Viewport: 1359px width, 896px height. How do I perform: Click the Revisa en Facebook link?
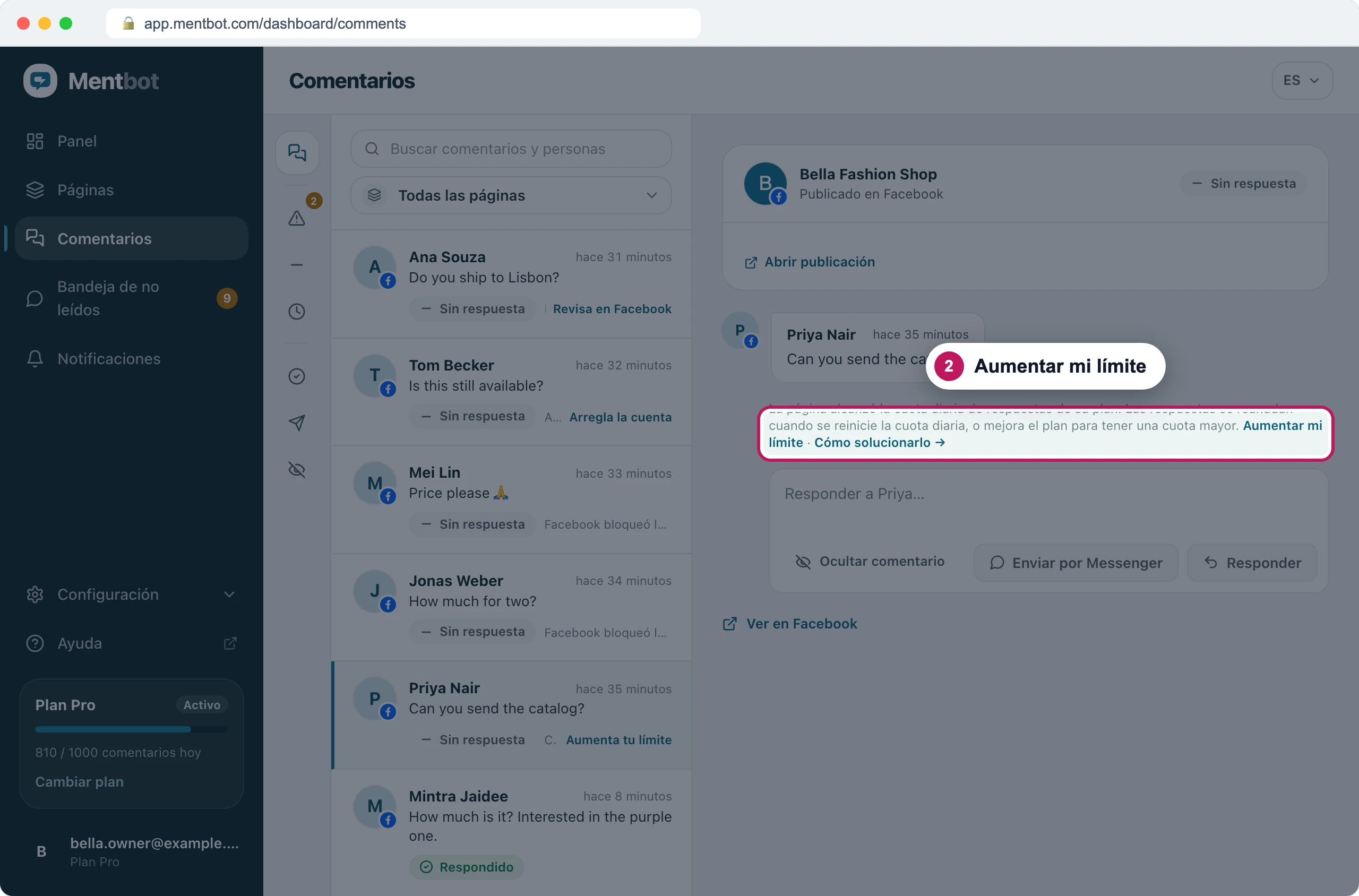click(612, 308)
